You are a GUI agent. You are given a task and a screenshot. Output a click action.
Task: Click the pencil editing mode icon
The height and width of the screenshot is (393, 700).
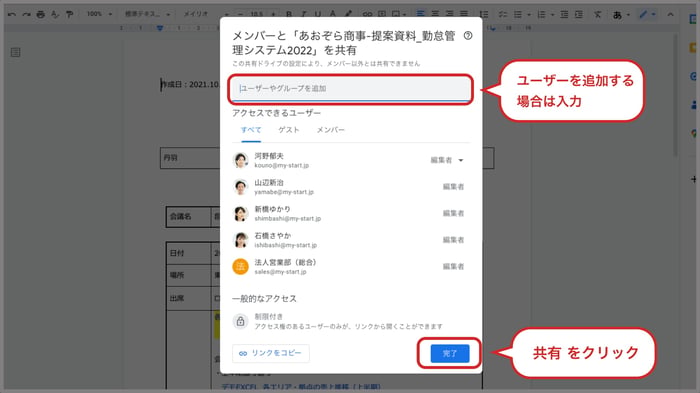643,14
